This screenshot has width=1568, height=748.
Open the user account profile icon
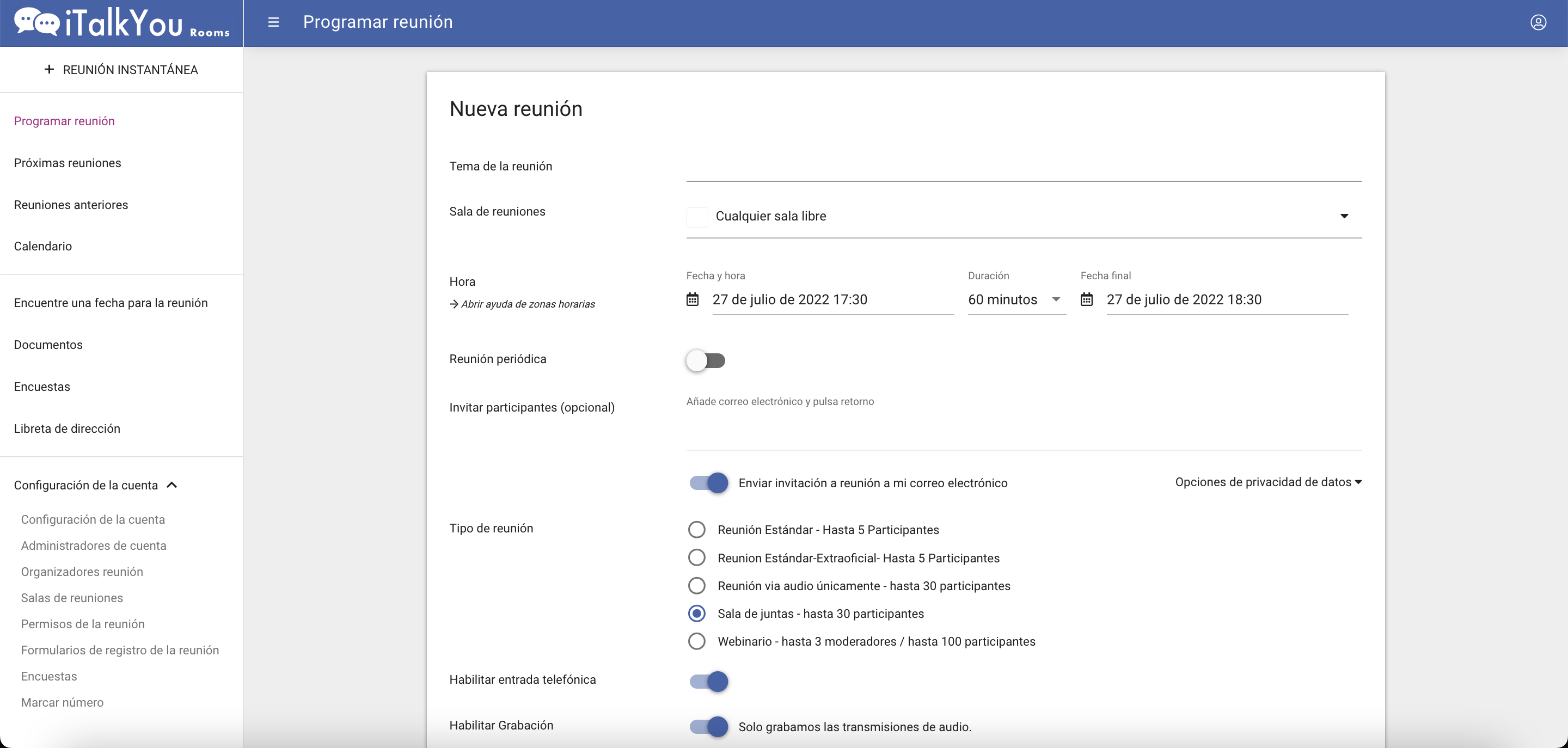(1538, 22)
